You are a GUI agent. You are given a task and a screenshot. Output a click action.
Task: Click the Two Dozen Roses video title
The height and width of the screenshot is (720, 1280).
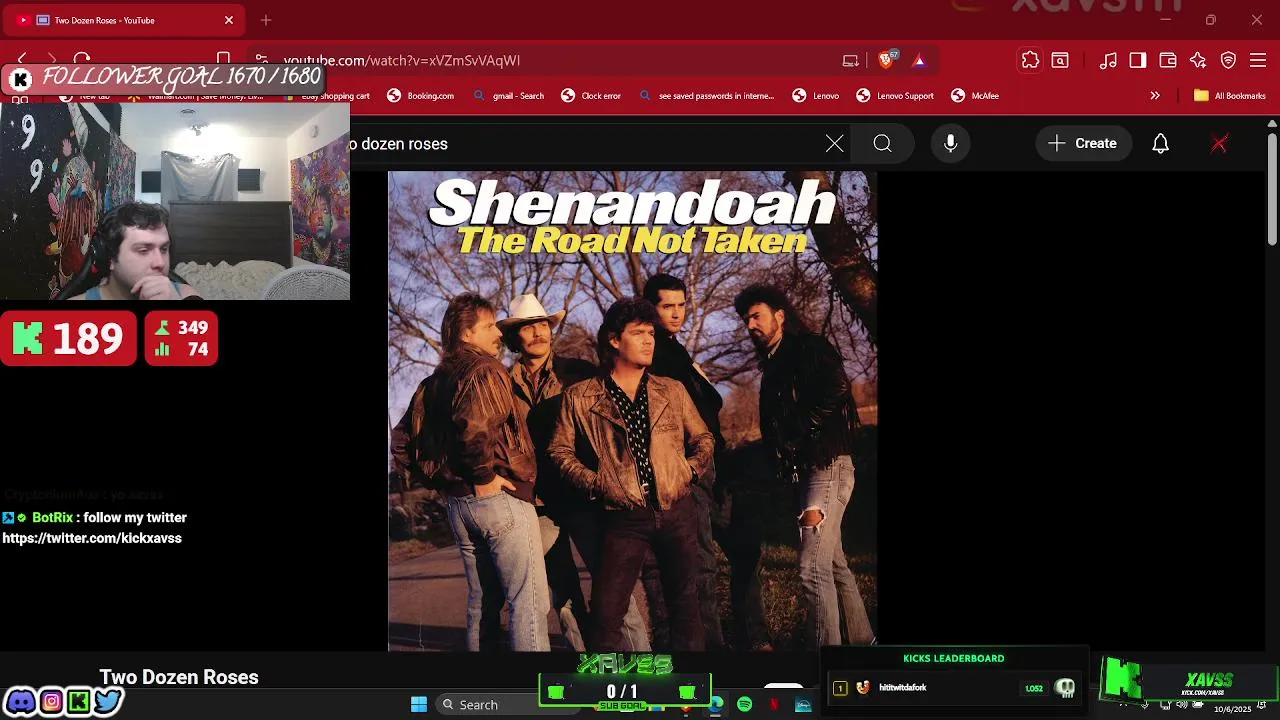pos(179,677)
